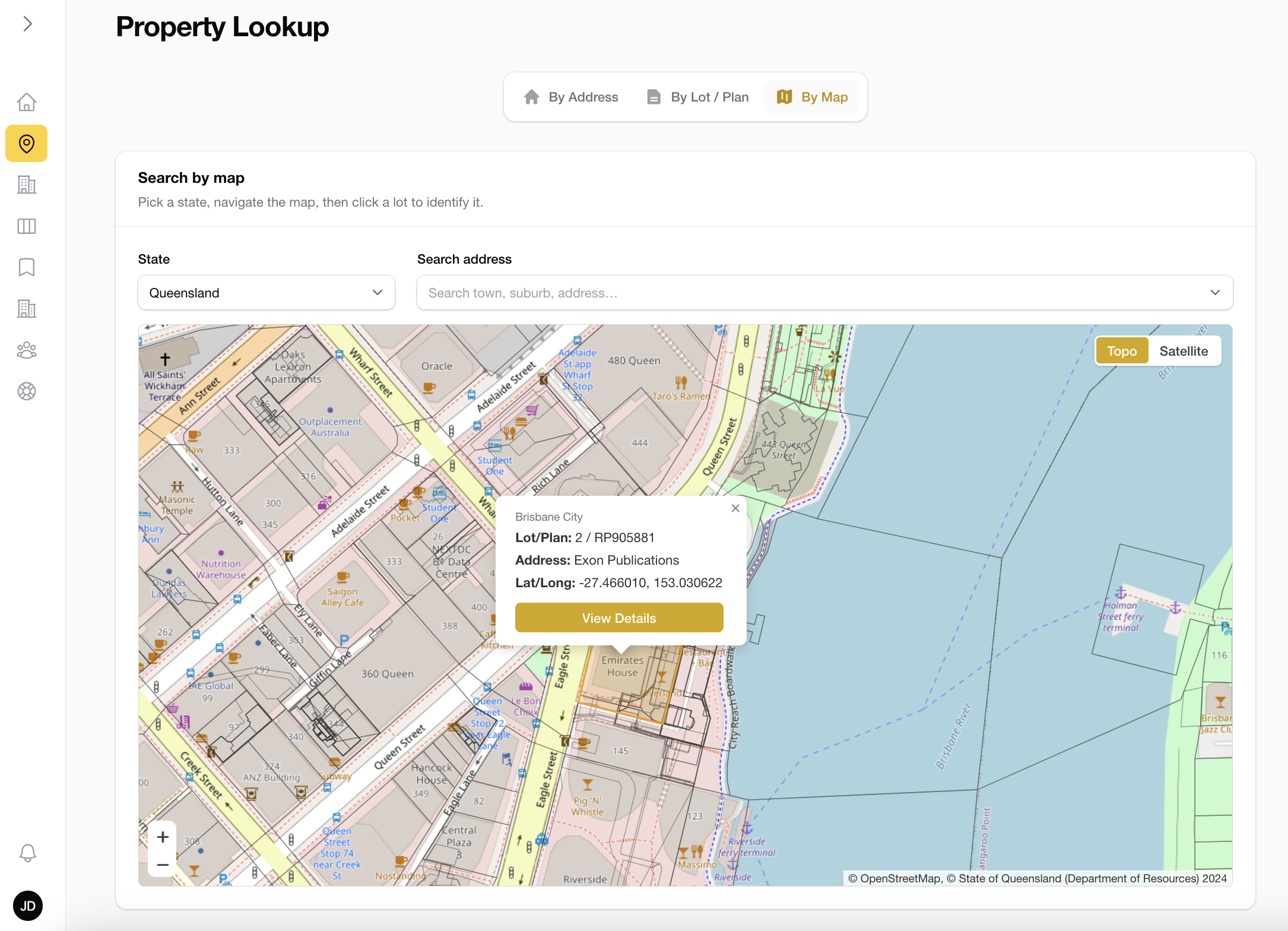Click the Nutrition Warehouse label

(x=221, y=569)
